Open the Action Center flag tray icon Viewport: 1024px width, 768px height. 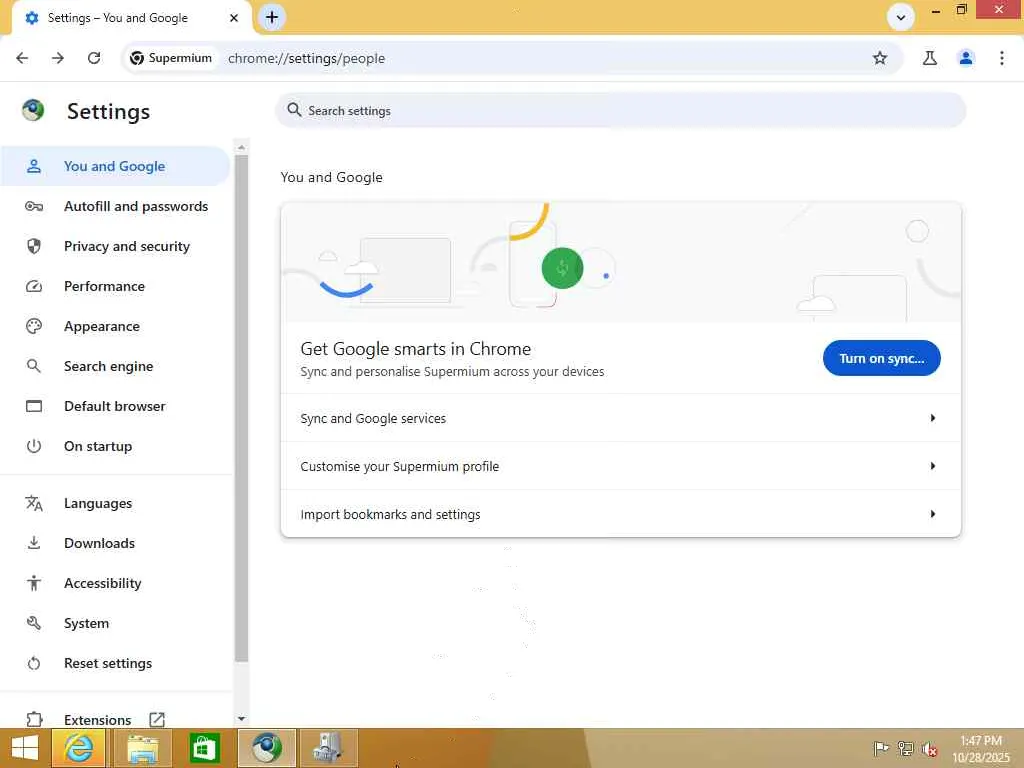881,748
